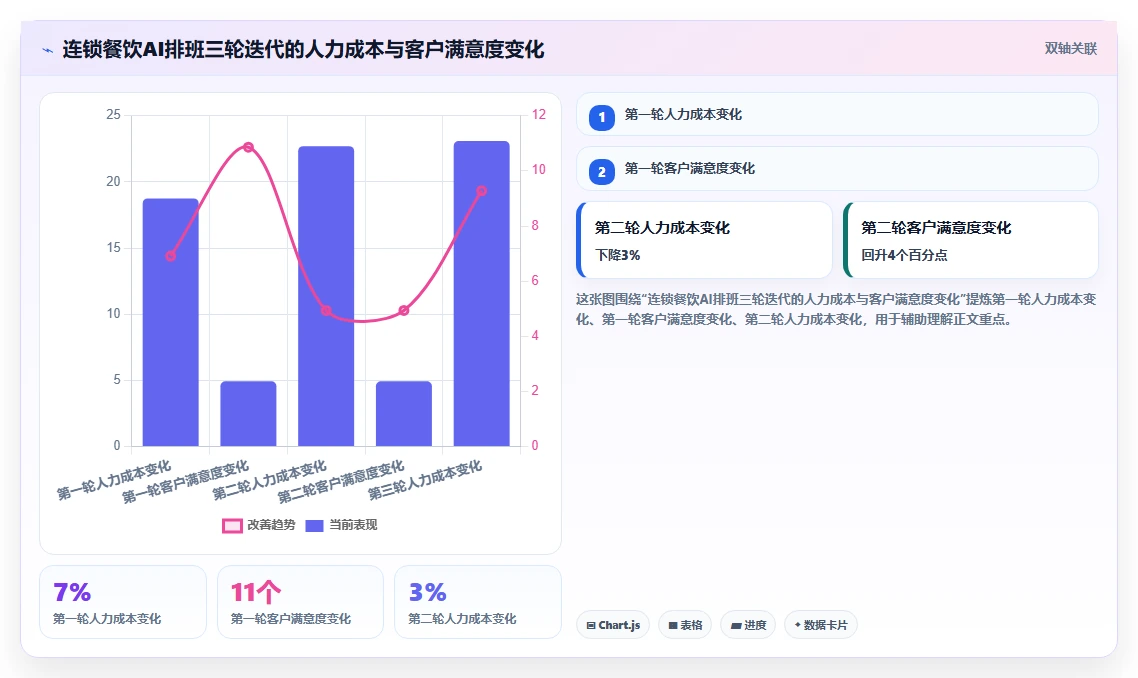This screenshot has width=1138, height=678.
Task: Click the lightning icon beside the chart title
Action: click(48, 50)
